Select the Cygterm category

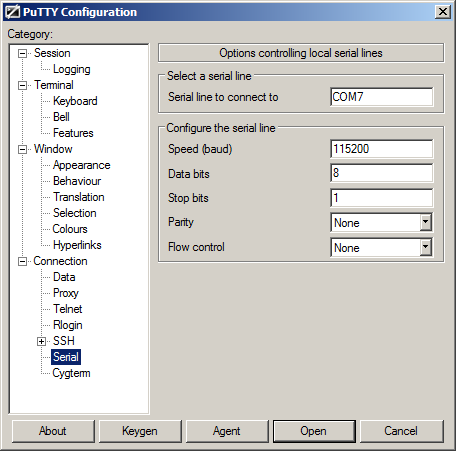point(71,373)
